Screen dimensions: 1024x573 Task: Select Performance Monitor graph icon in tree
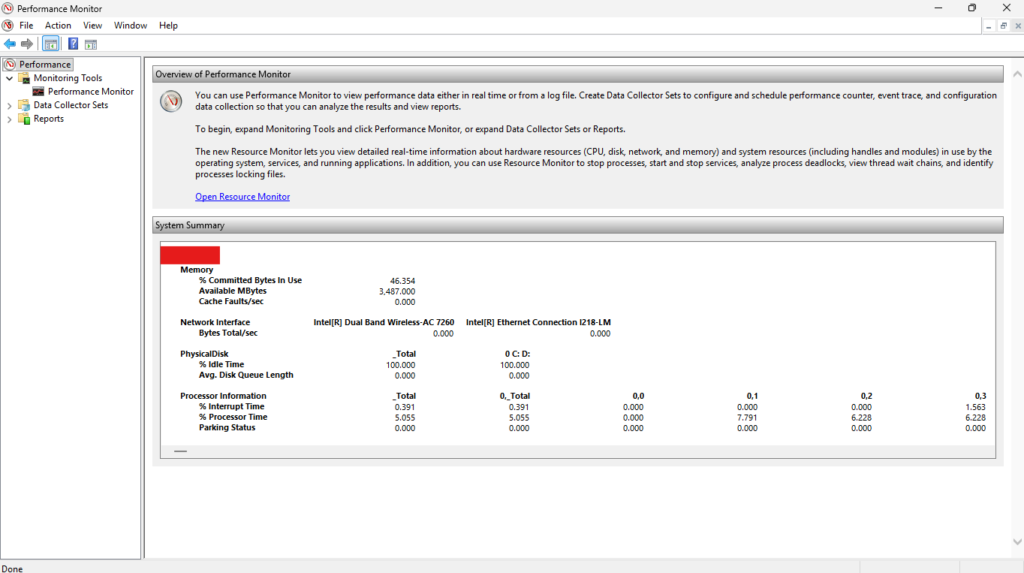tap(39, 92)
